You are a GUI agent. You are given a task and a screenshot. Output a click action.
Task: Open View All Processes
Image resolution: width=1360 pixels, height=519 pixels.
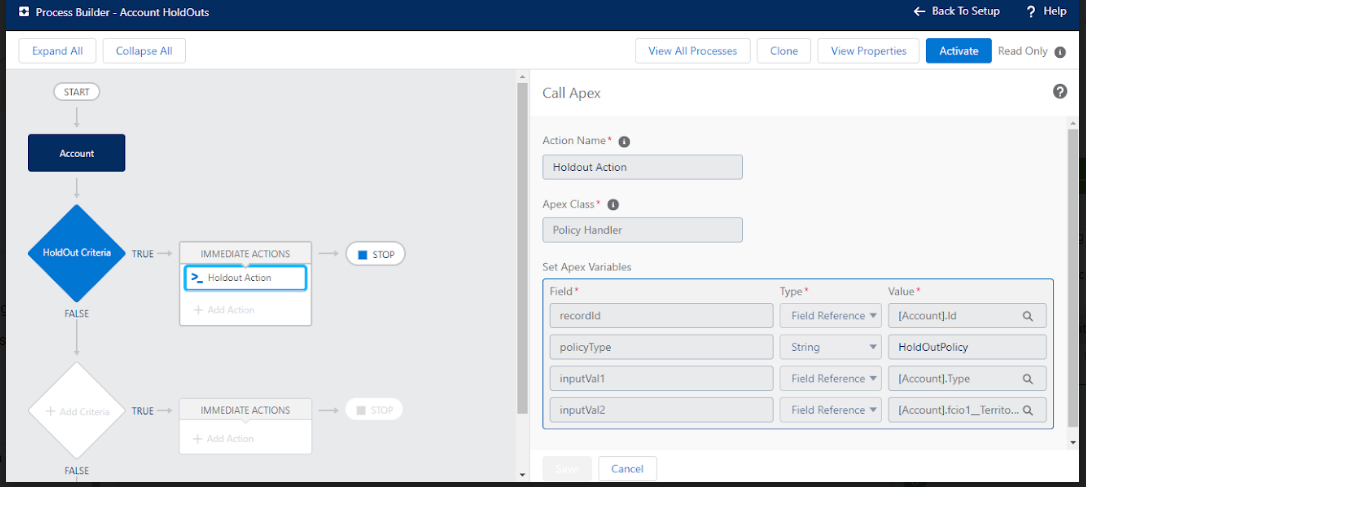(693, 51)
